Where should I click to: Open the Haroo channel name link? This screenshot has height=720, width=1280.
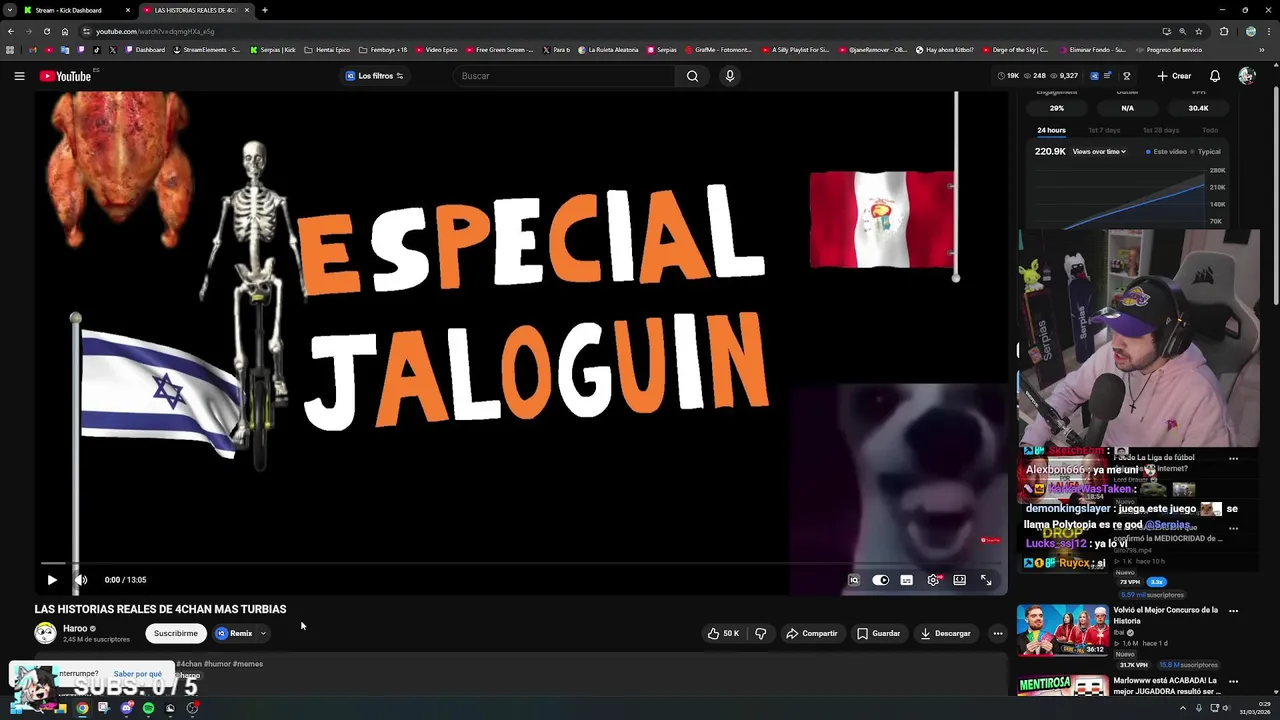[75, 628]
